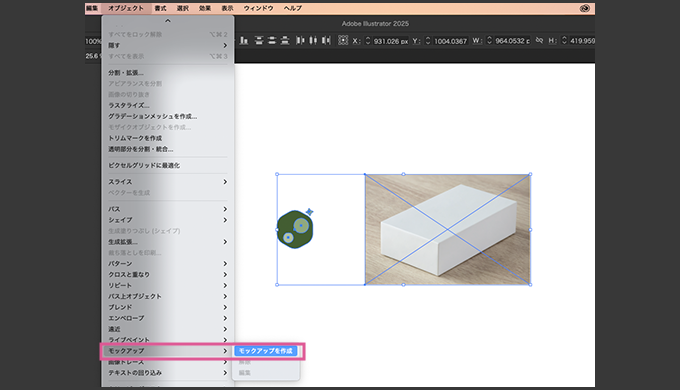
Task: Click the Y field showing 1004.0367
Action: pyautogui.click(x=450, y=41)
